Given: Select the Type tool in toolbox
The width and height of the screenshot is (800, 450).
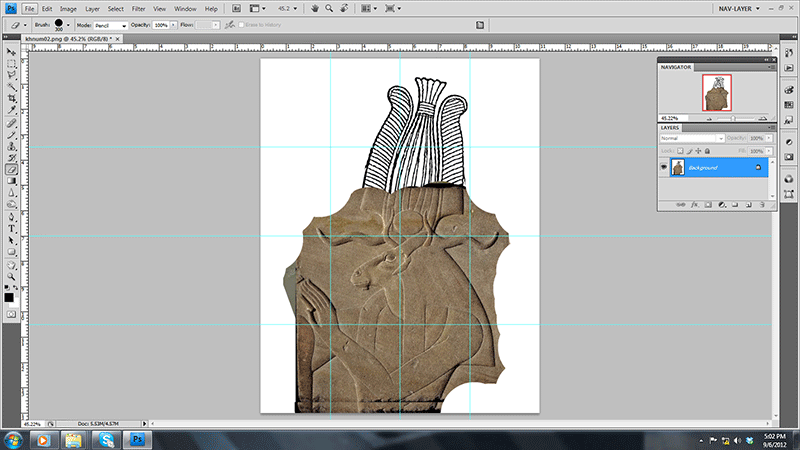Looking at the screenshot, I should pos(12,228).
